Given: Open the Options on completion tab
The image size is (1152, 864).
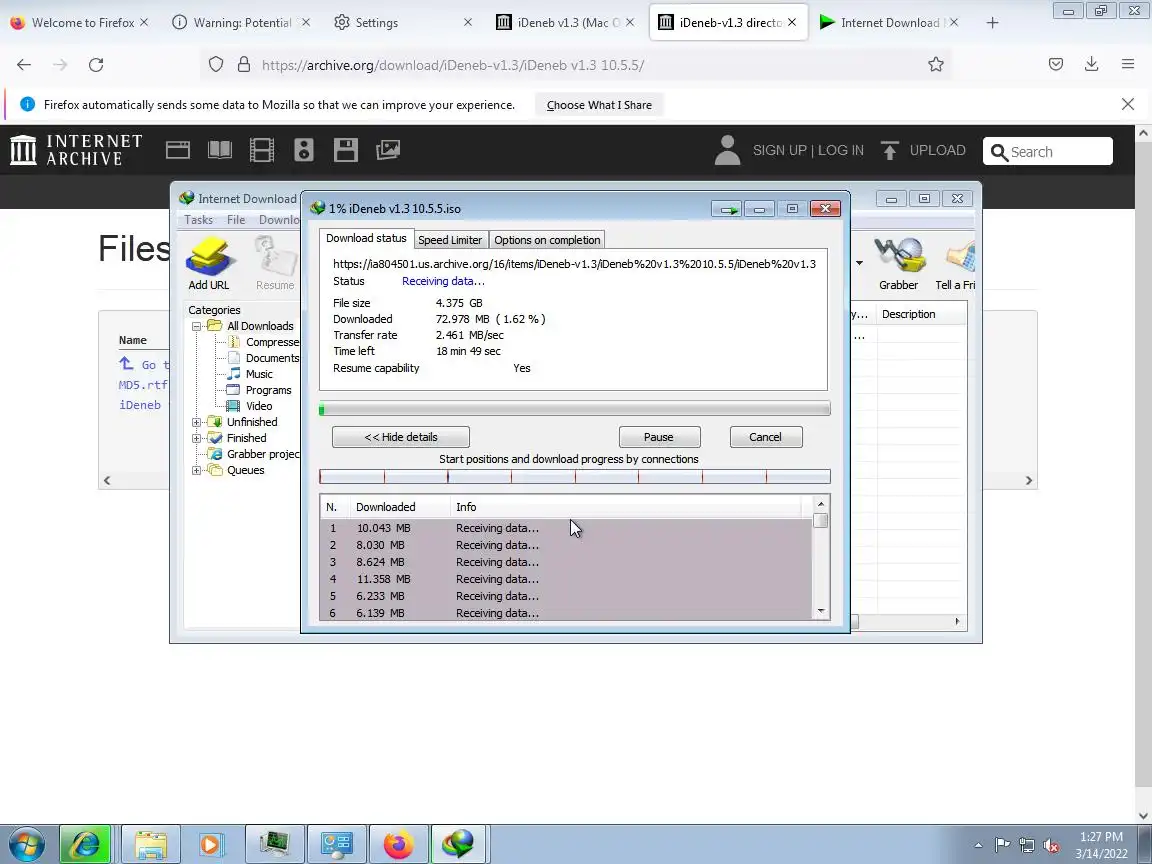Looking at the screenshot, I should click(x=547, y=240).
